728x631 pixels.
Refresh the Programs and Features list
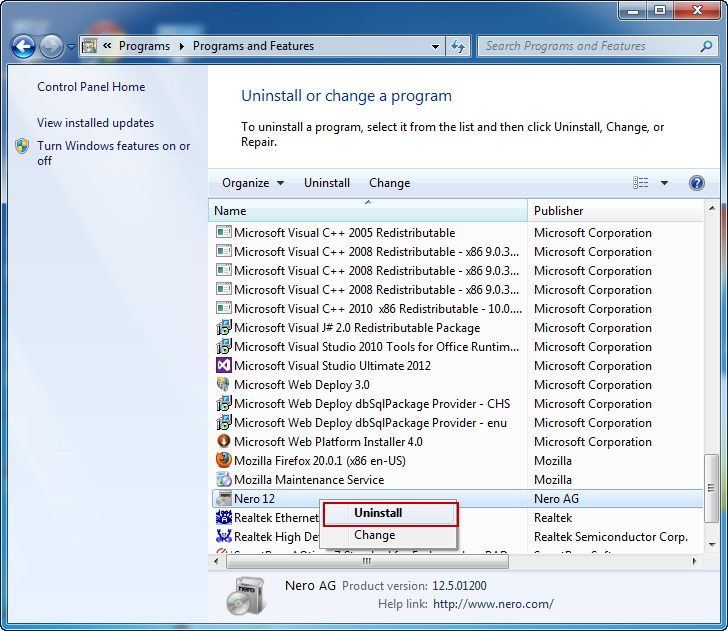click(x=458, y=46)
